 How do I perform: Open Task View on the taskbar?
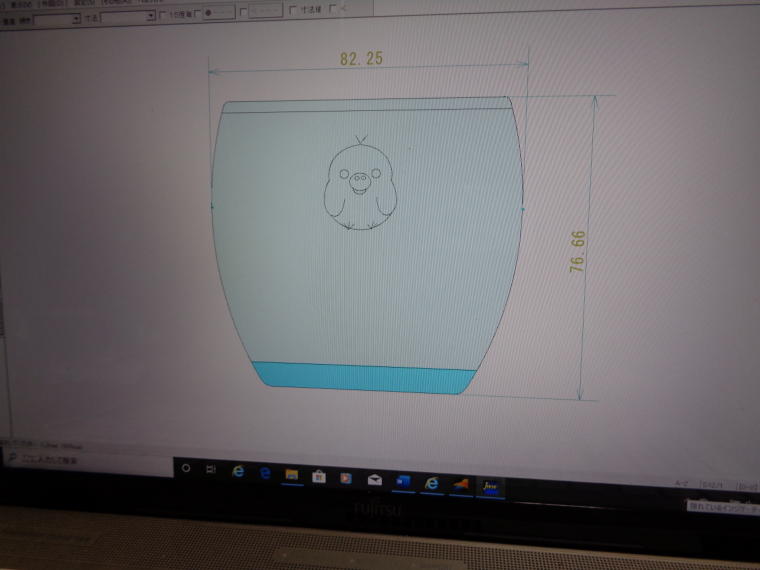211,469
